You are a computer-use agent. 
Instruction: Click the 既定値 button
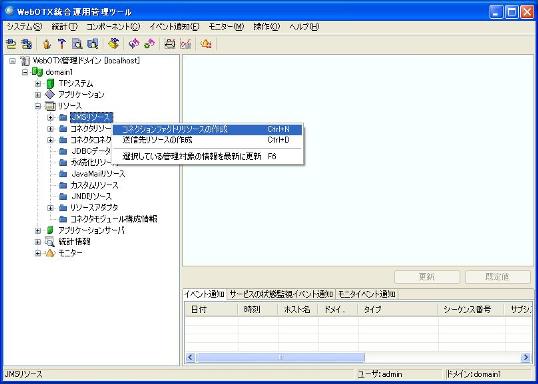point(498,277)
